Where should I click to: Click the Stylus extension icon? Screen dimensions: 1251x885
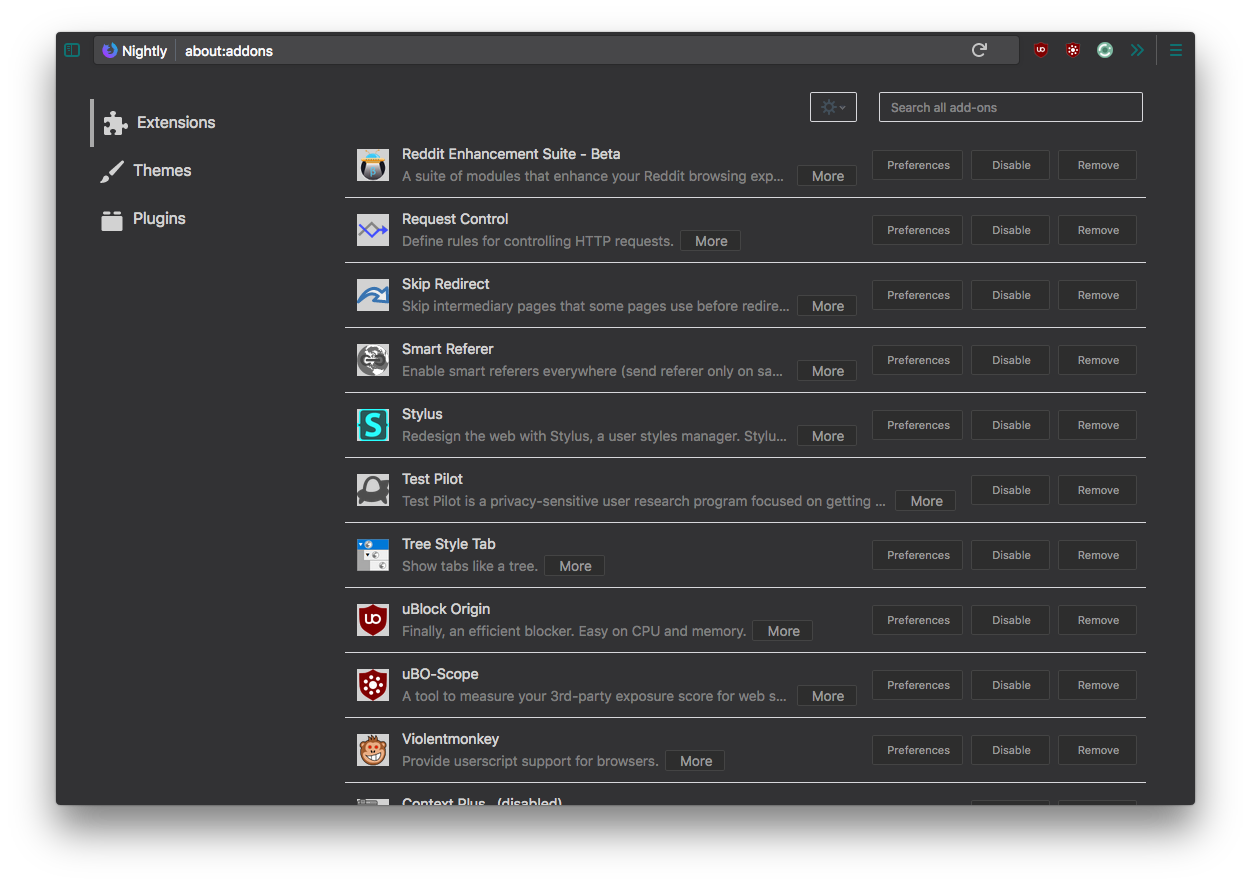tap(373, 425)
